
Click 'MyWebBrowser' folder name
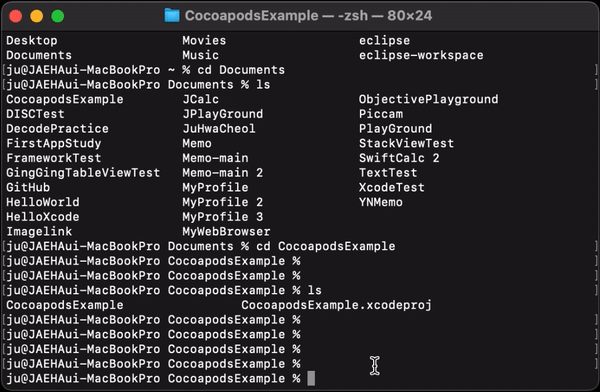pos(226,232)
